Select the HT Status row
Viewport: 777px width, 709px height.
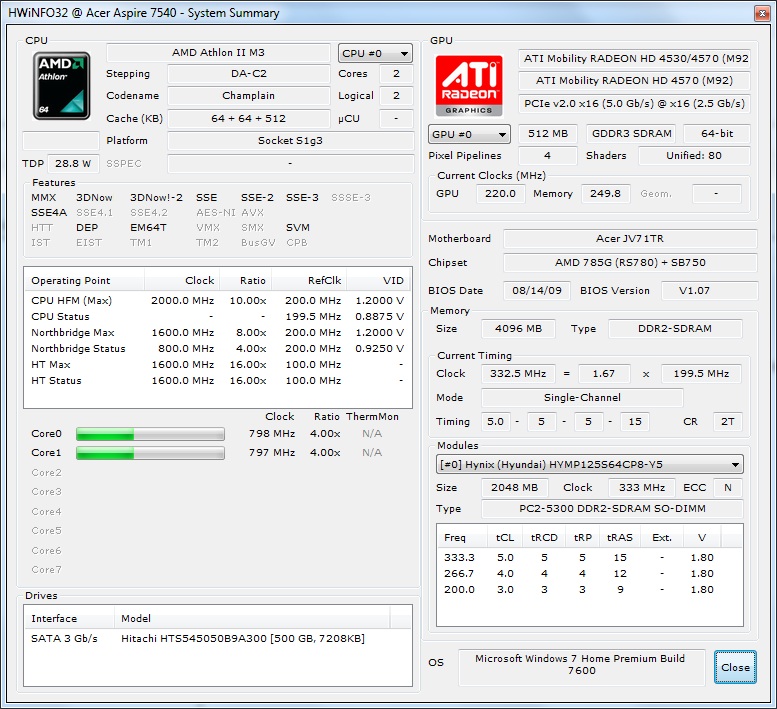click(x=218, y=381)
